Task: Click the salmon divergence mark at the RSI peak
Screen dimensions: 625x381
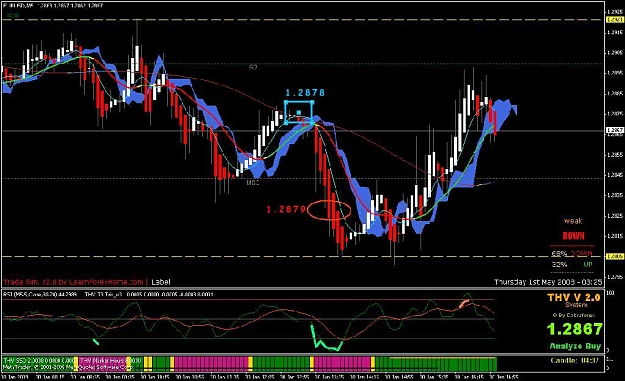Action: (x=464, y=304)
